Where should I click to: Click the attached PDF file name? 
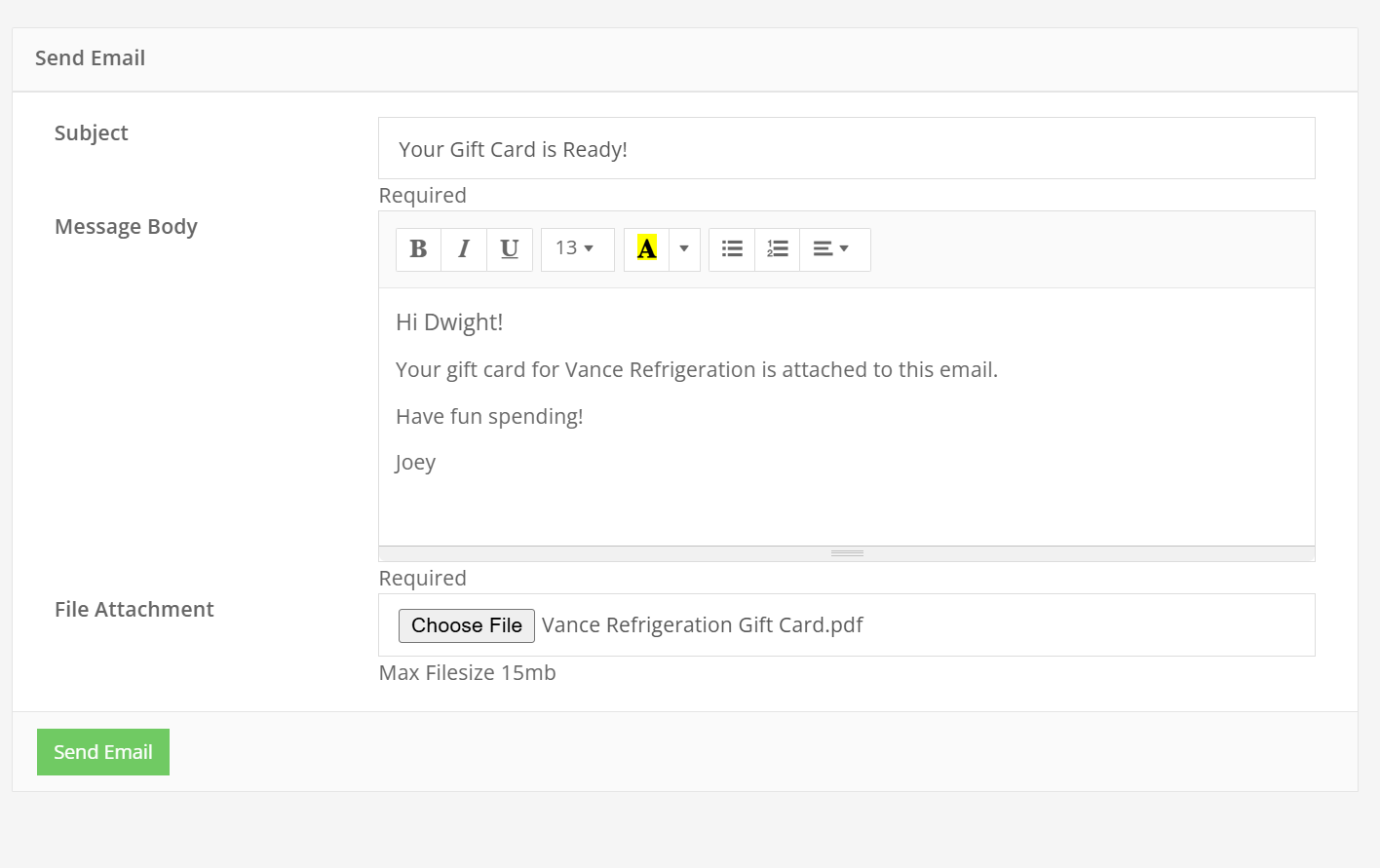click(x=702, y=625)
